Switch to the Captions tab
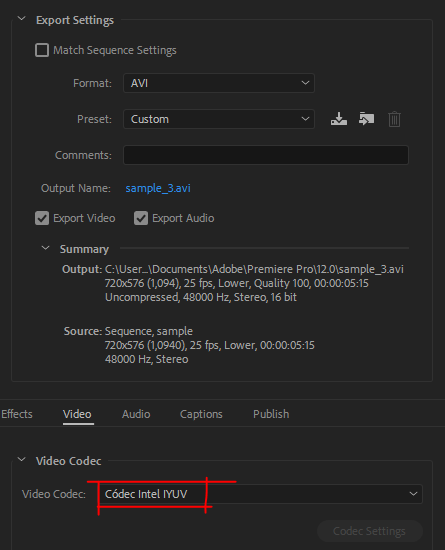 (201, 414)
